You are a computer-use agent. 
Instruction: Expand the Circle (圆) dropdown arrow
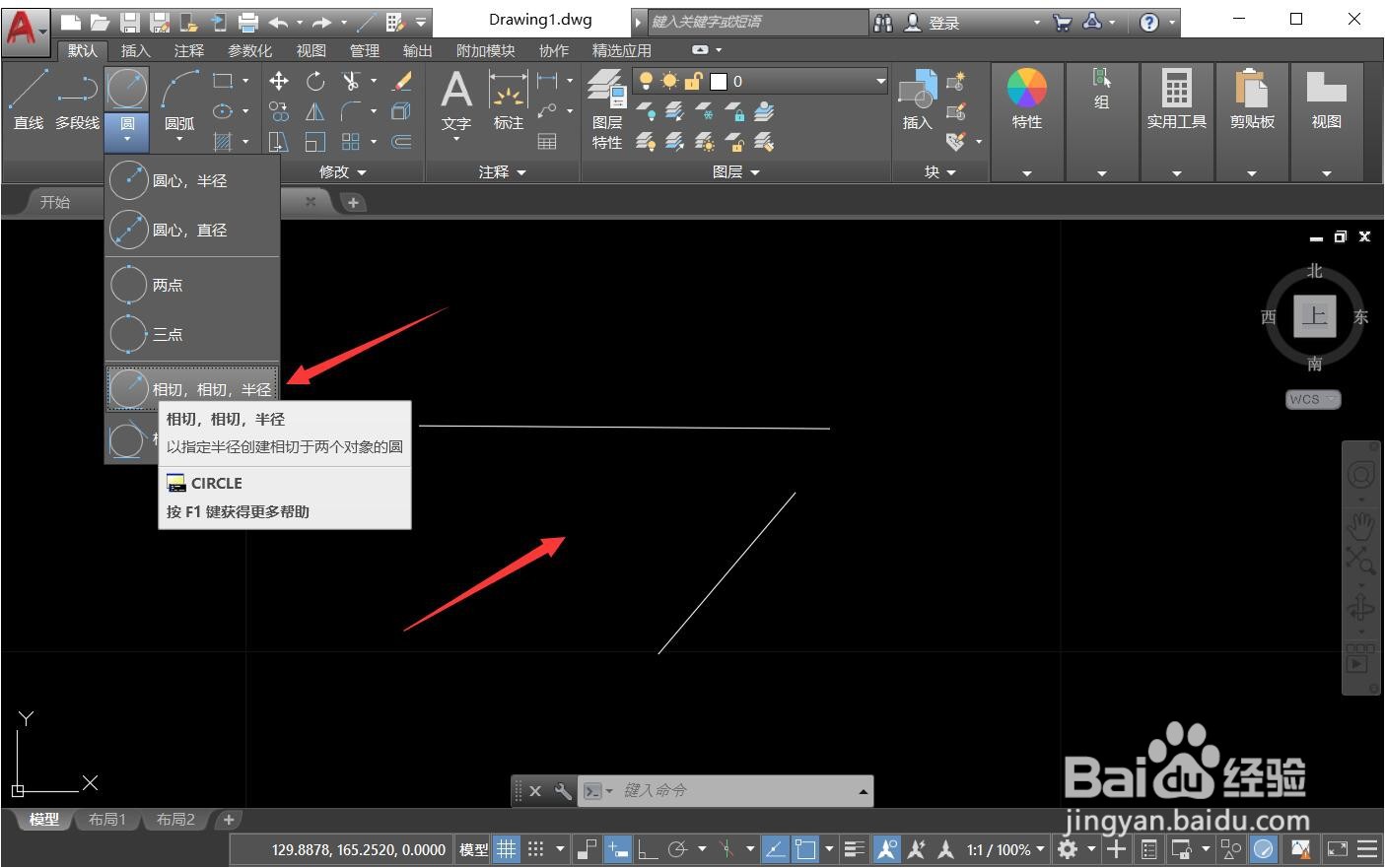coord(127,139)
